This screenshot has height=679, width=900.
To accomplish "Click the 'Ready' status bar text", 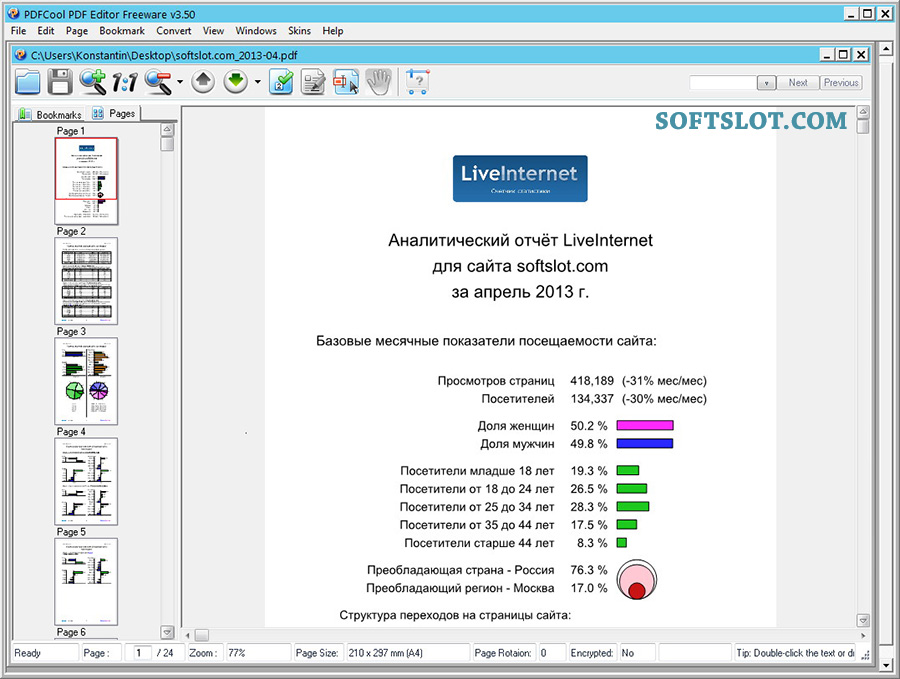I will [x=28, y=653].
